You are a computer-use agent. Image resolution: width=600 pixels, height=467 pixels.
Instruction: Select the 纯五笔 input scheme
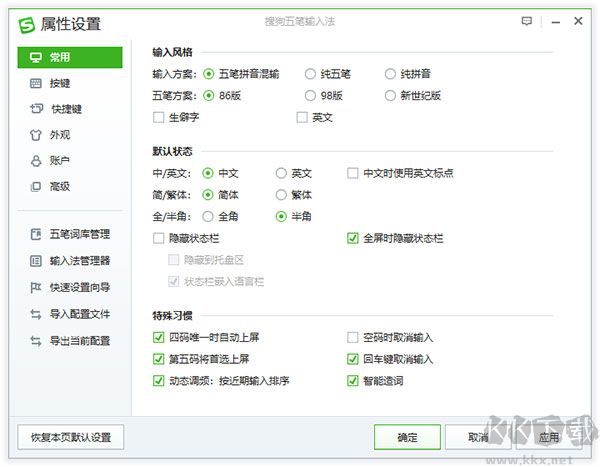tap(310, 74)
